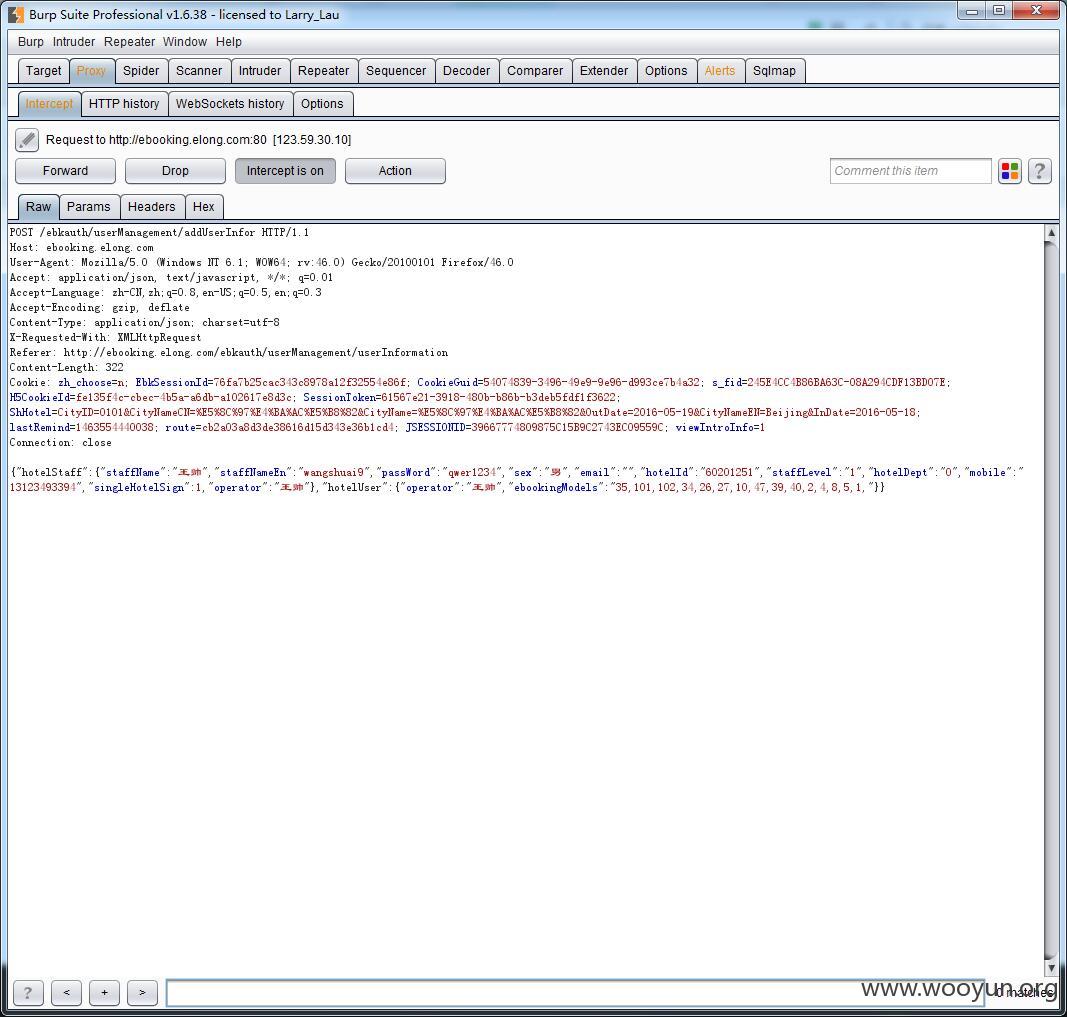
Task: Open the Decoder tab
Action: (466, 71)
